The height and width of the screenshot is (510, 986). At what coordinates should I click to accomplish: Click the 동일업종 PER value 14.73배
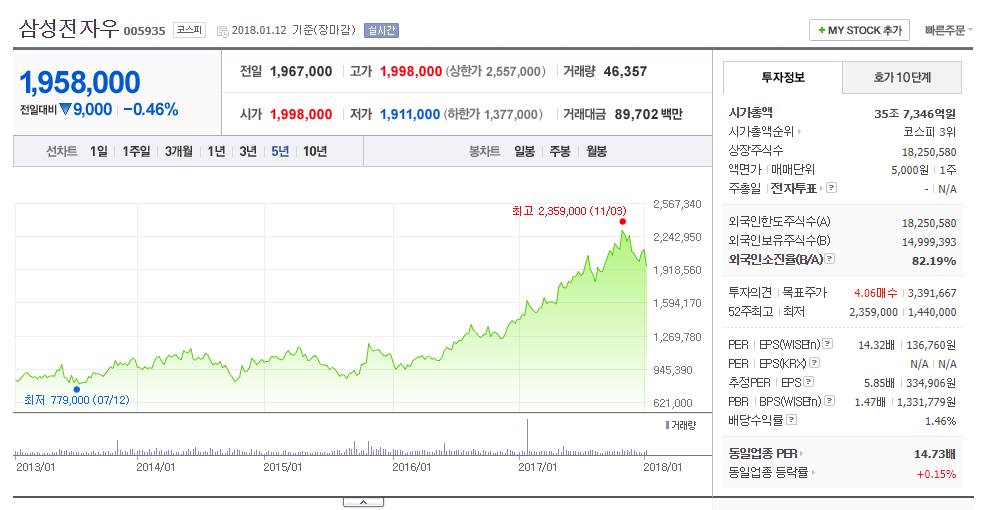(x=935, y=454)
